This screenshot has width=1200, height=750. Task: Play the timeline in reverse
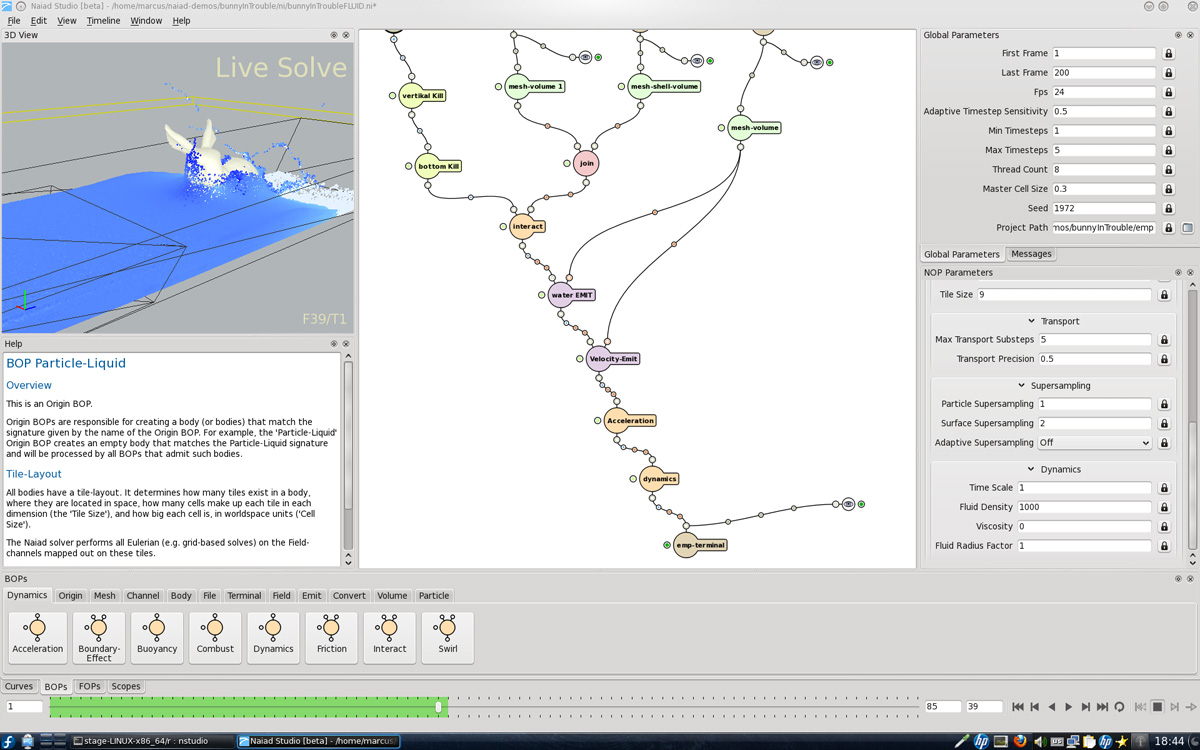pos(1052,707)
